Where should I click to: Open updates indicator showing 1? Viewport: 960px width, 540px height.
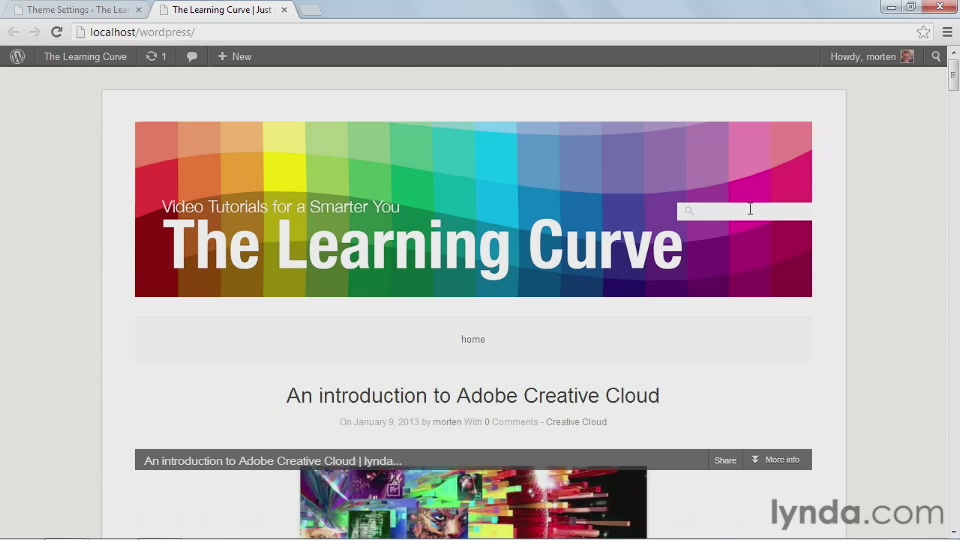156,56
